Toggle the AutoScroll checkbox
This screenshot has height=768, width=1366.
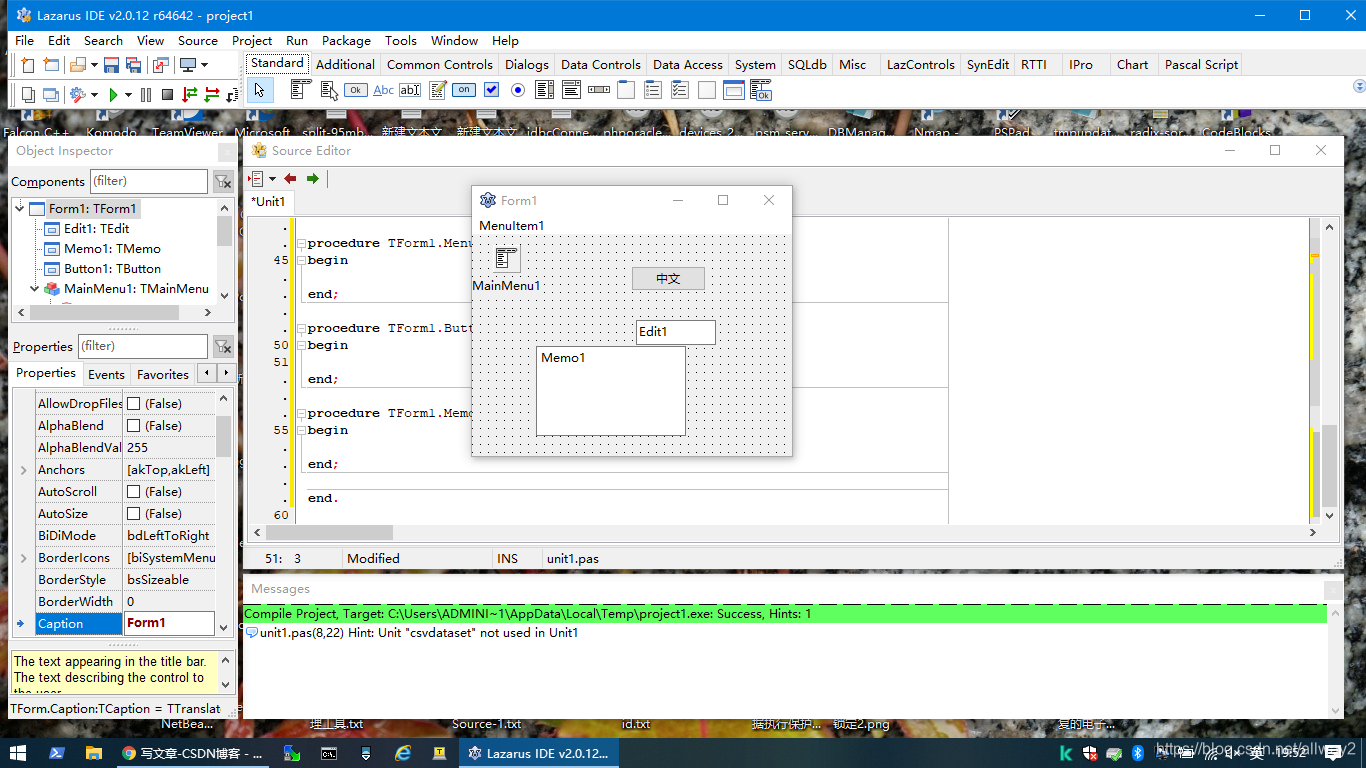[x=133, y=492]
